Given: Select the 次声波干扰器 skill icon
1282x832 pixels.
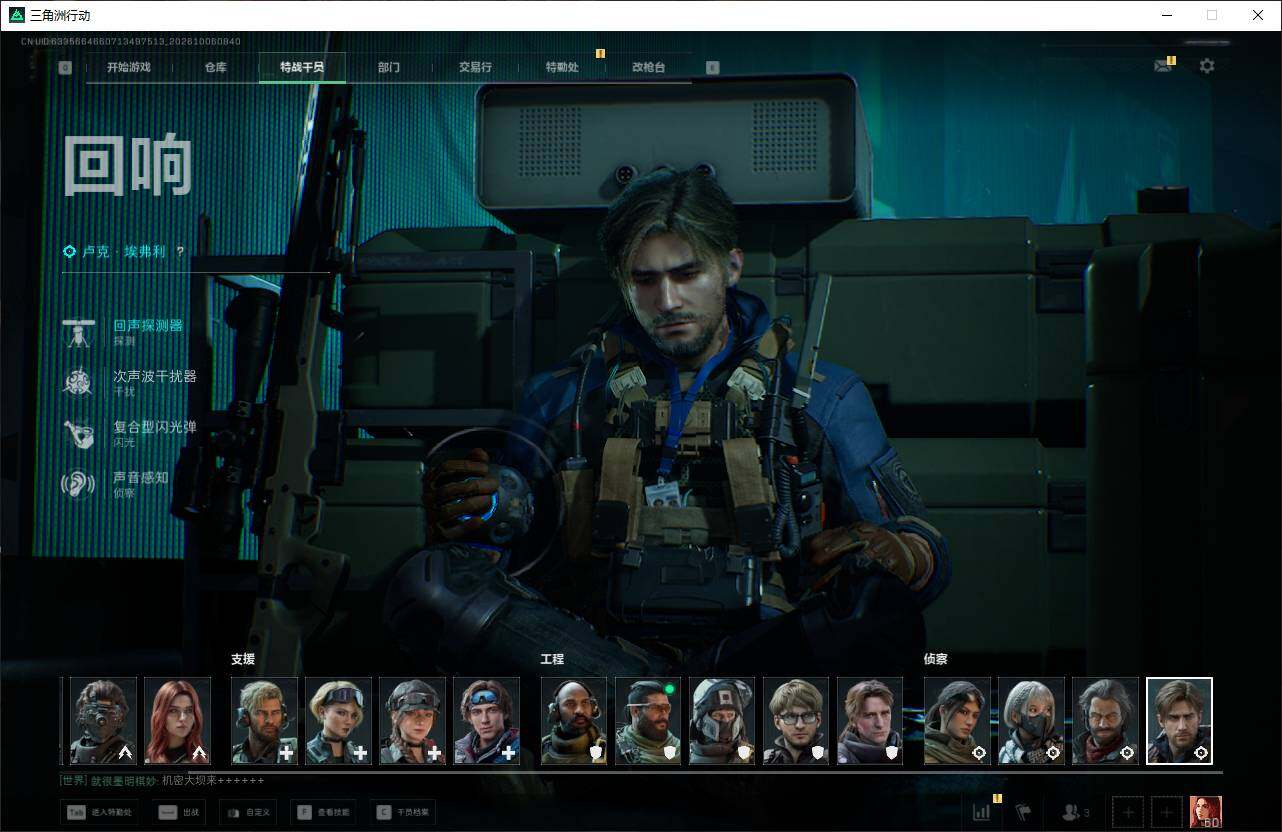Looking at the screenshot, I should (x=78, y=383).
